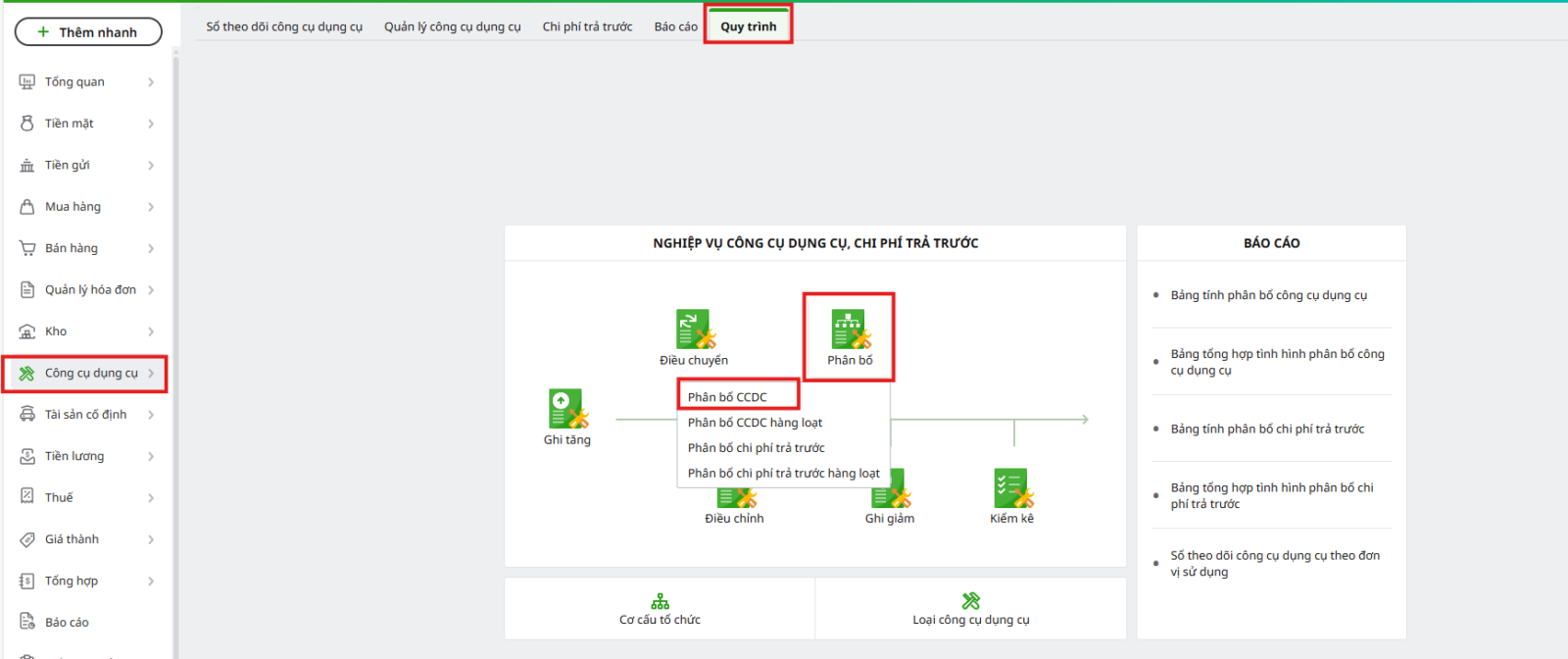Screen dimensions: 1568x659
Task: Choose Phân bổ chi phí trả trước
Action: pos(756,448)
